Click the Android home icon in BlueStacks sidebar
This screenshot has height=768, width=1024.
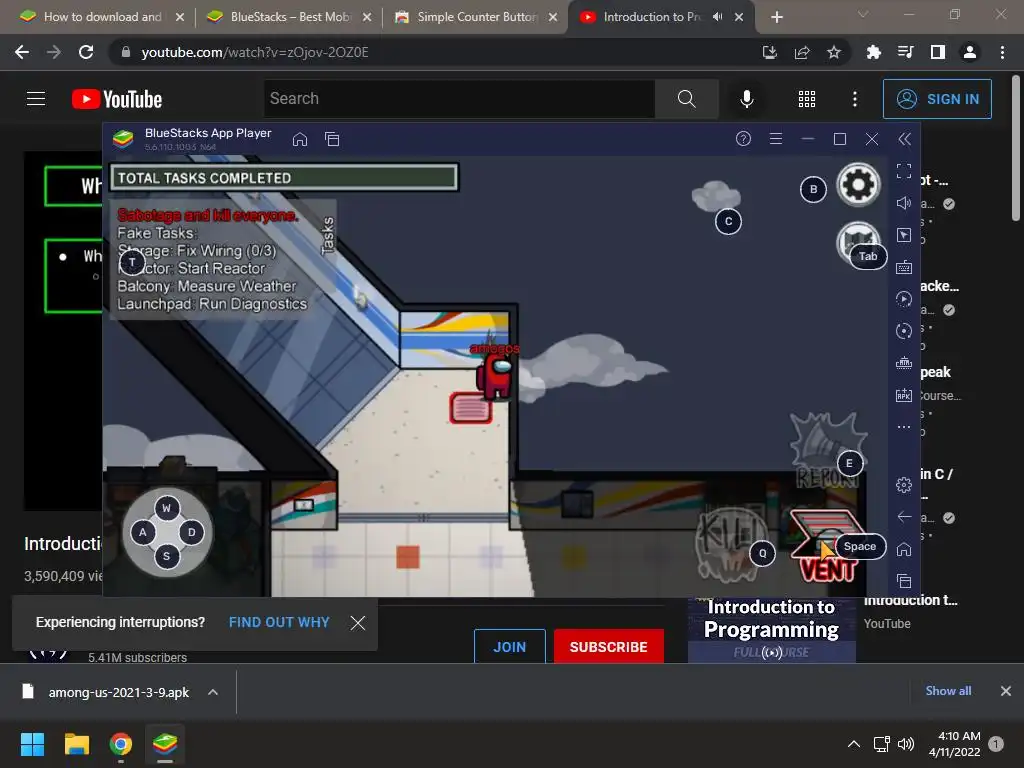pos(904,549)
